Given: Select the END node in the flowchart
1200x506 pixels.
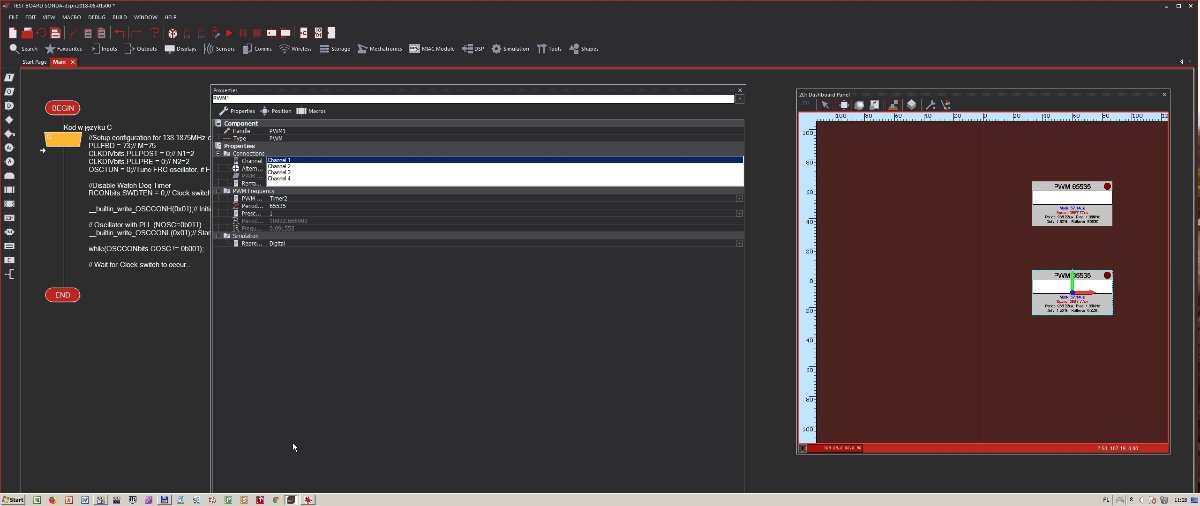Looking at the screenshot, I should pyautogui.click(x=63, y=295).
